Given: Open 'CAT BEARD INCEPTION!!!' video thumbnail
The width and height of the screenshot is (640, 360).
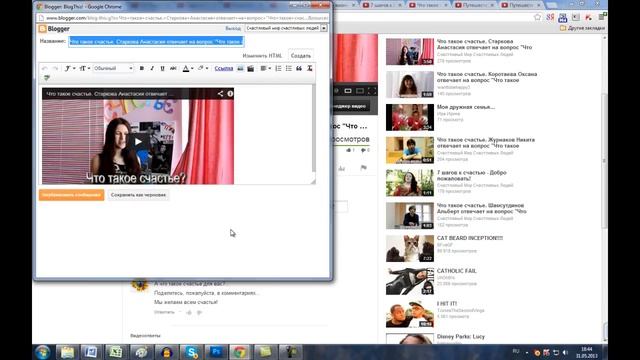Looking at the screenshot, I should click(x=410, y=249).
